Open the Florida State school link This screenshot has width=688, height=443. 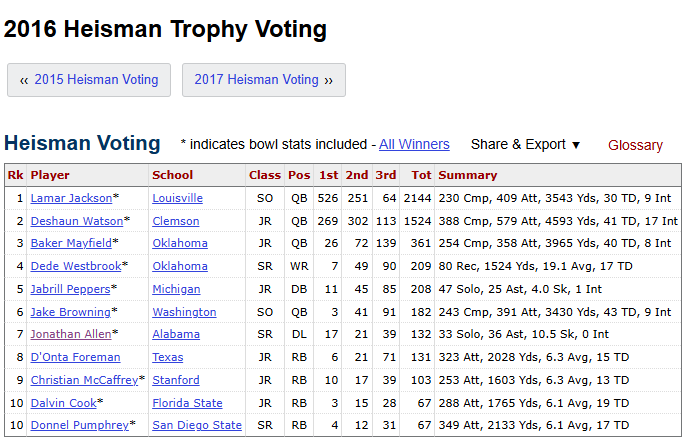pos(187,403)
